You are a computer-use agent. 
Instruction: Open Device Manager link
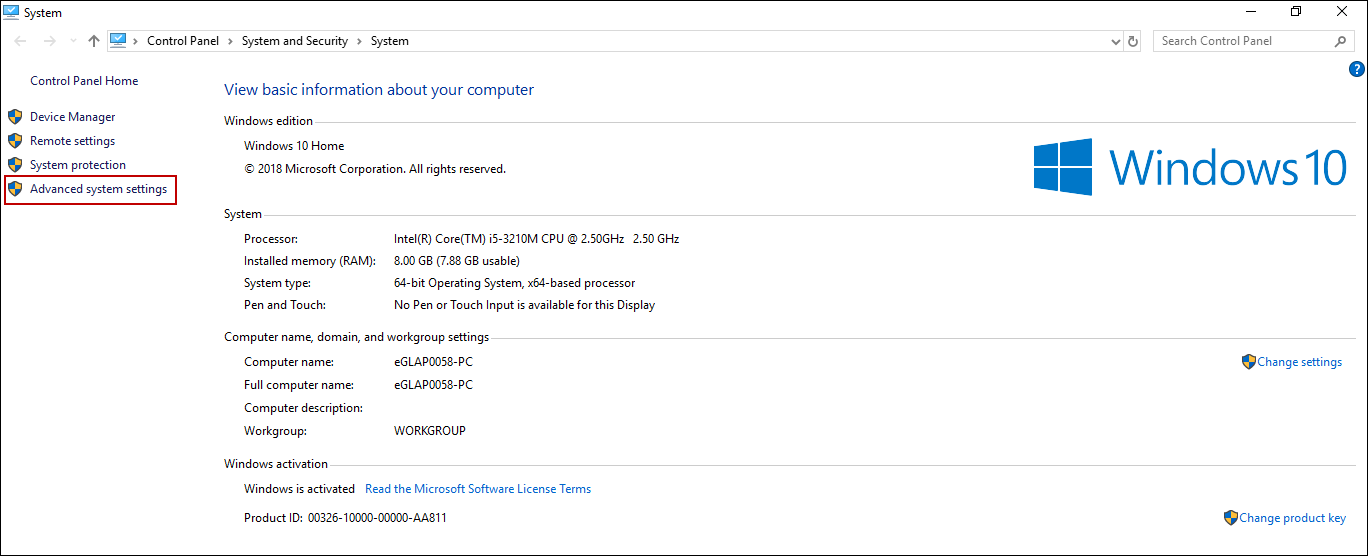(x=72, y=117)
